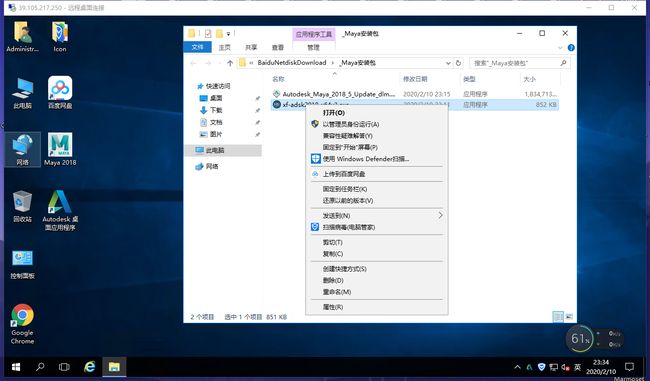This screenshot has height=381, width=650.
Task: Open the Maya 2018 desktop shortcut
Action: pos(60,149)
